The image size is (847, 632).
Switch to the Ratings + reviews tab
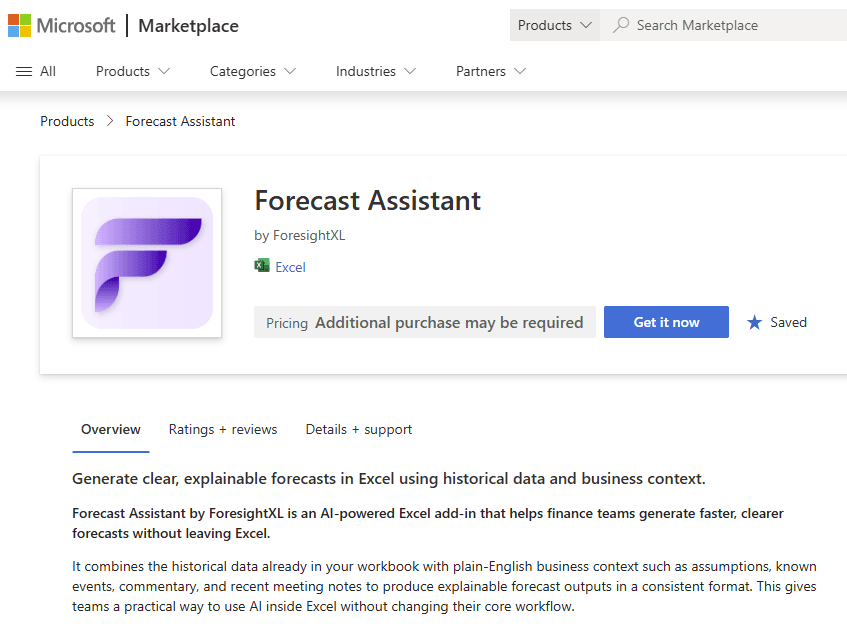pyautogui.click(x=223, y=429)
